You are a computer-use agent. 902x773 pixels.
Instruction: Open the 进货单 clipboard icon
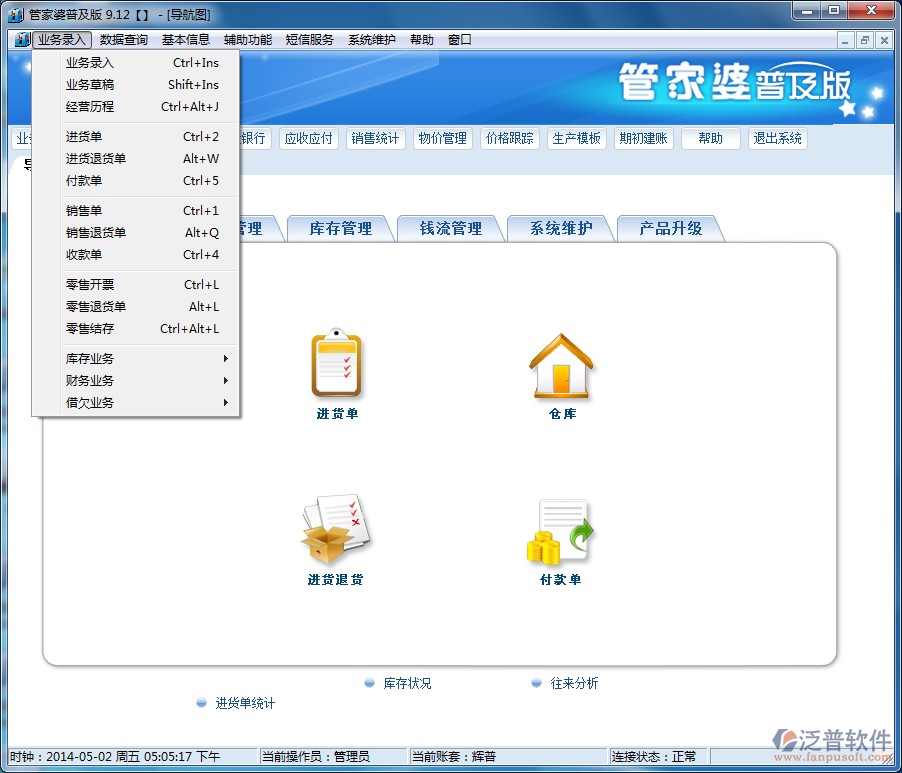[x=337, y=365]
